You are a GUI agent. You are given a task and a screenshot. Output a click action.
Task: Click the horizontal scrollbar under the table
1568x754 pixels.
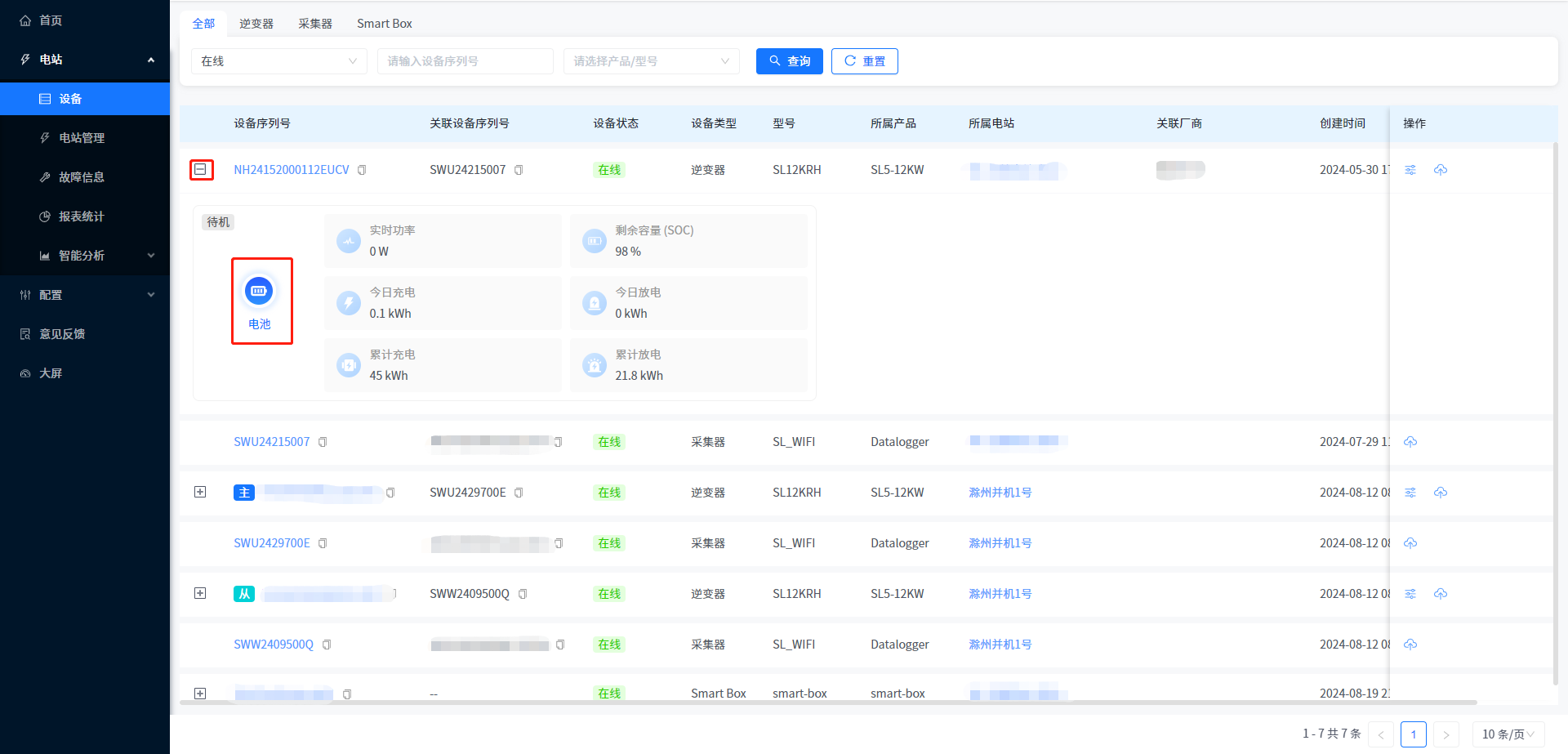(x=828, y=703)
